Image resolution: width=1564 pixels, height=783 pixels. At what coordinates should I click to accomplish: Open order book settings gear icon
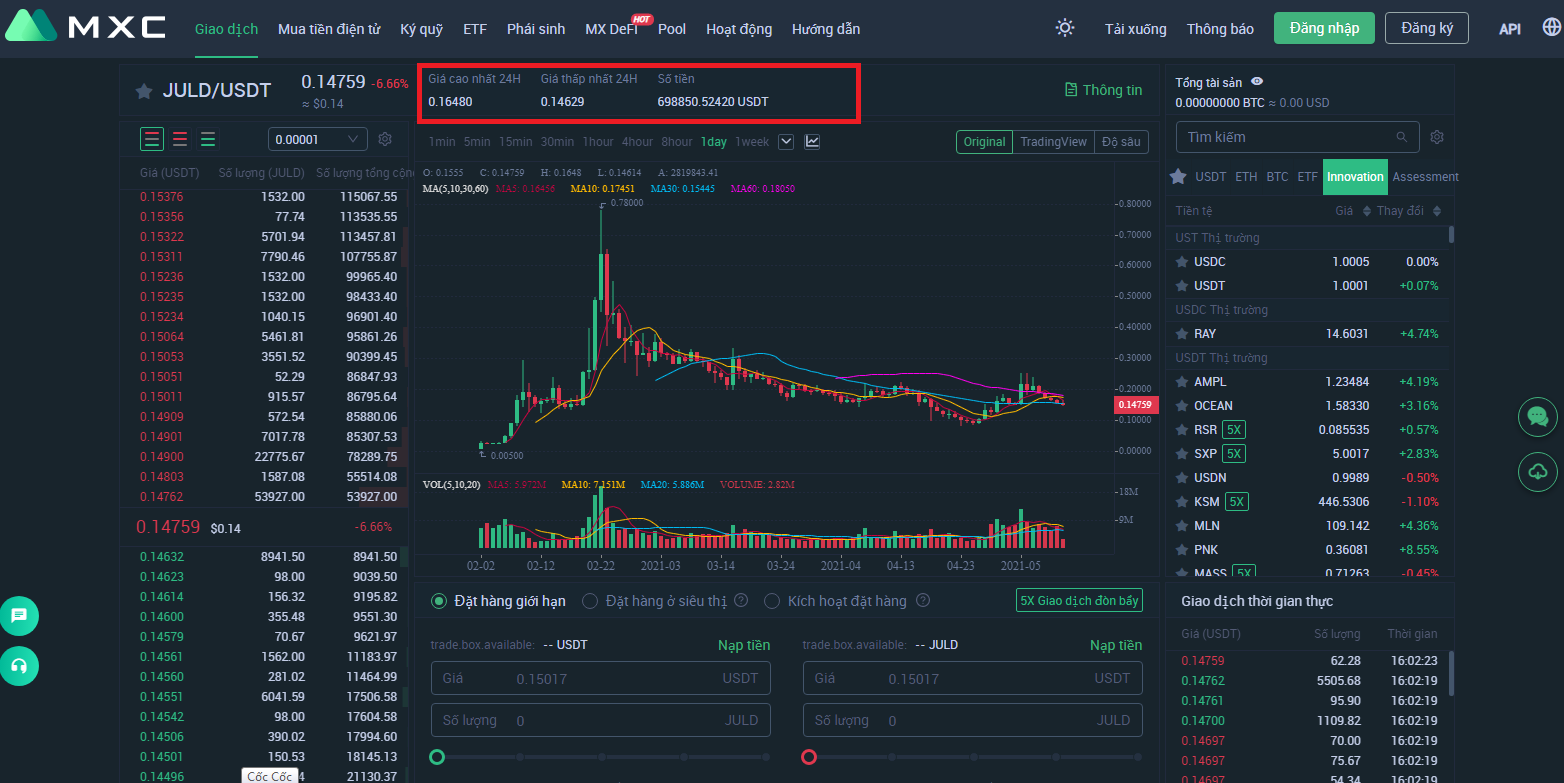click(x=385, y=139)
